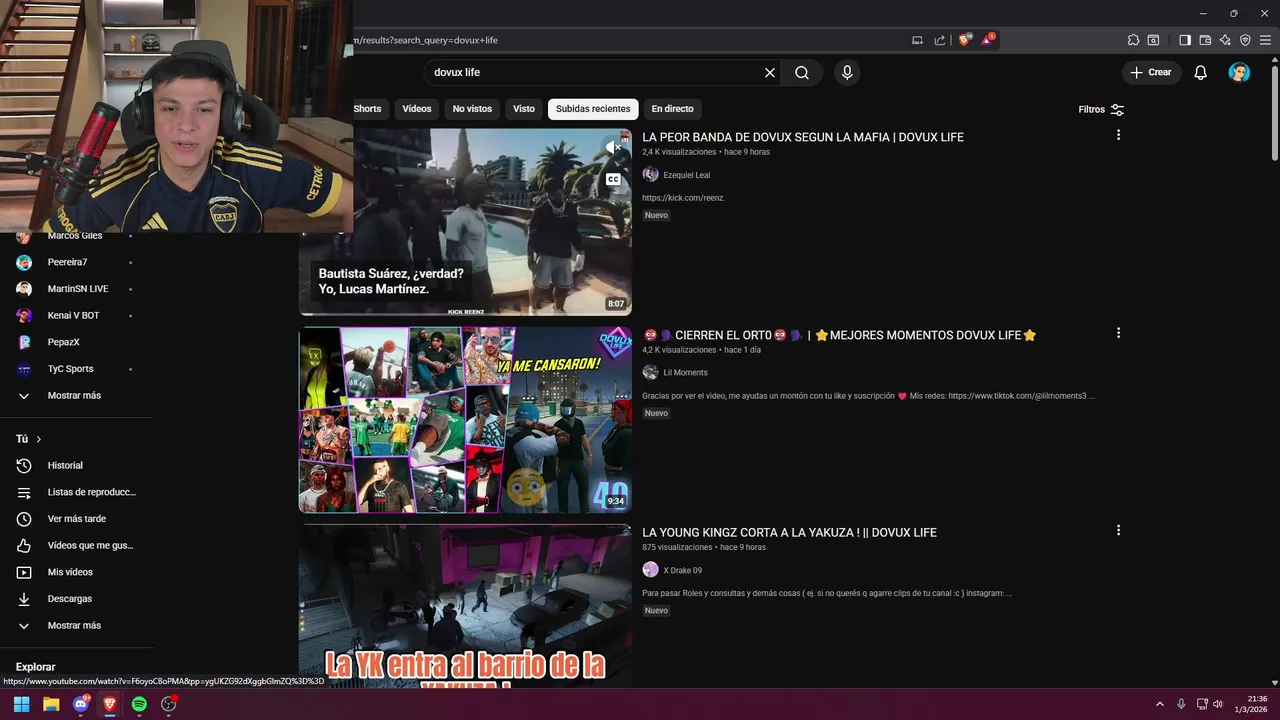Open the browser hamburger menu

(1265, 40)
